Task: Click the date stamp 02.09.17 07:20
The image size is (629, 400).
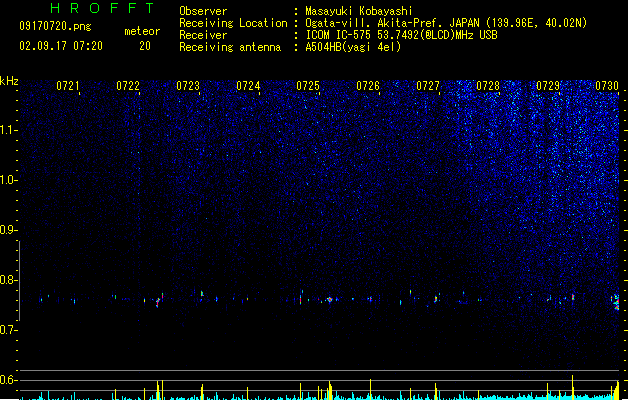Action: tap(61, 46)
